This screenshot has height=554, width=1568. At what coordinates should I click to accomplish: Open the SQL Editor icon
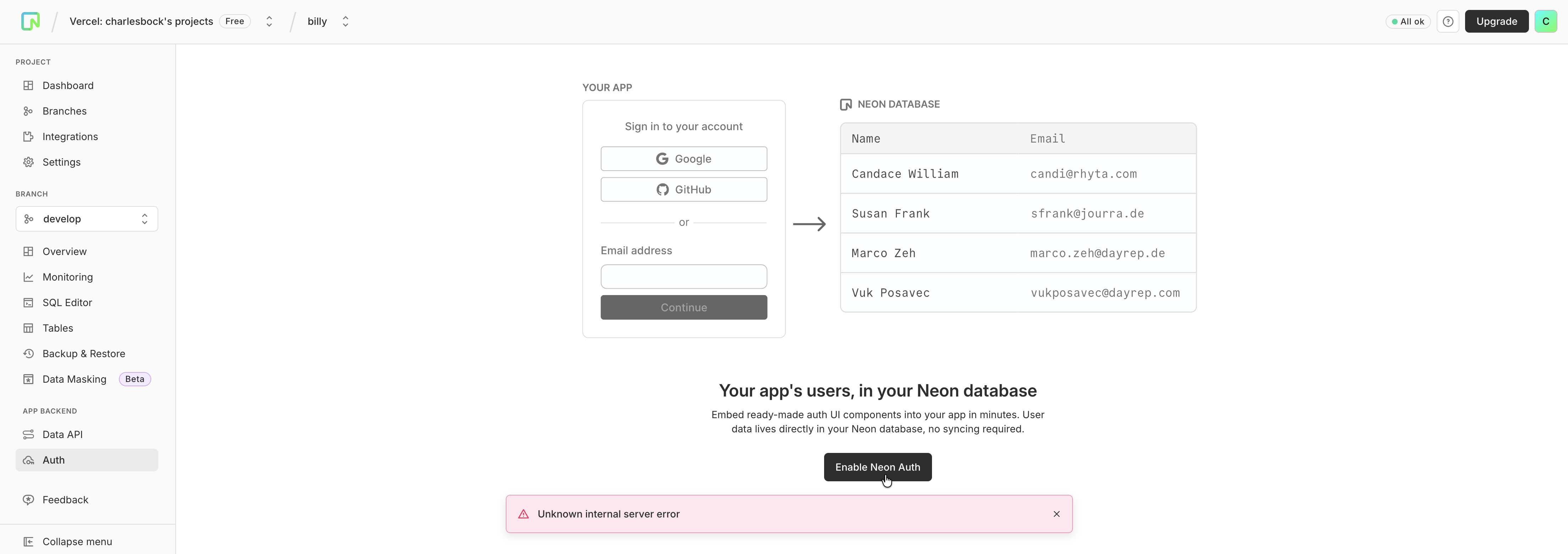click(x=28, y=303)
